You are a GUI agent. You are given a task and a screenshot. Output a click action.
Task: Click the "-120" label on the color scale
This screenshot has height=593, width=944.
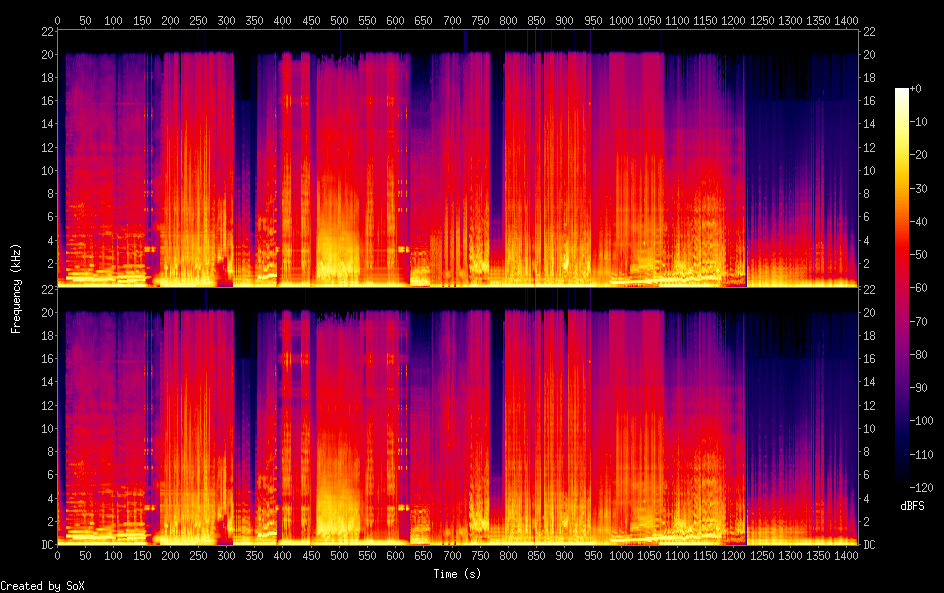[921, 488]
